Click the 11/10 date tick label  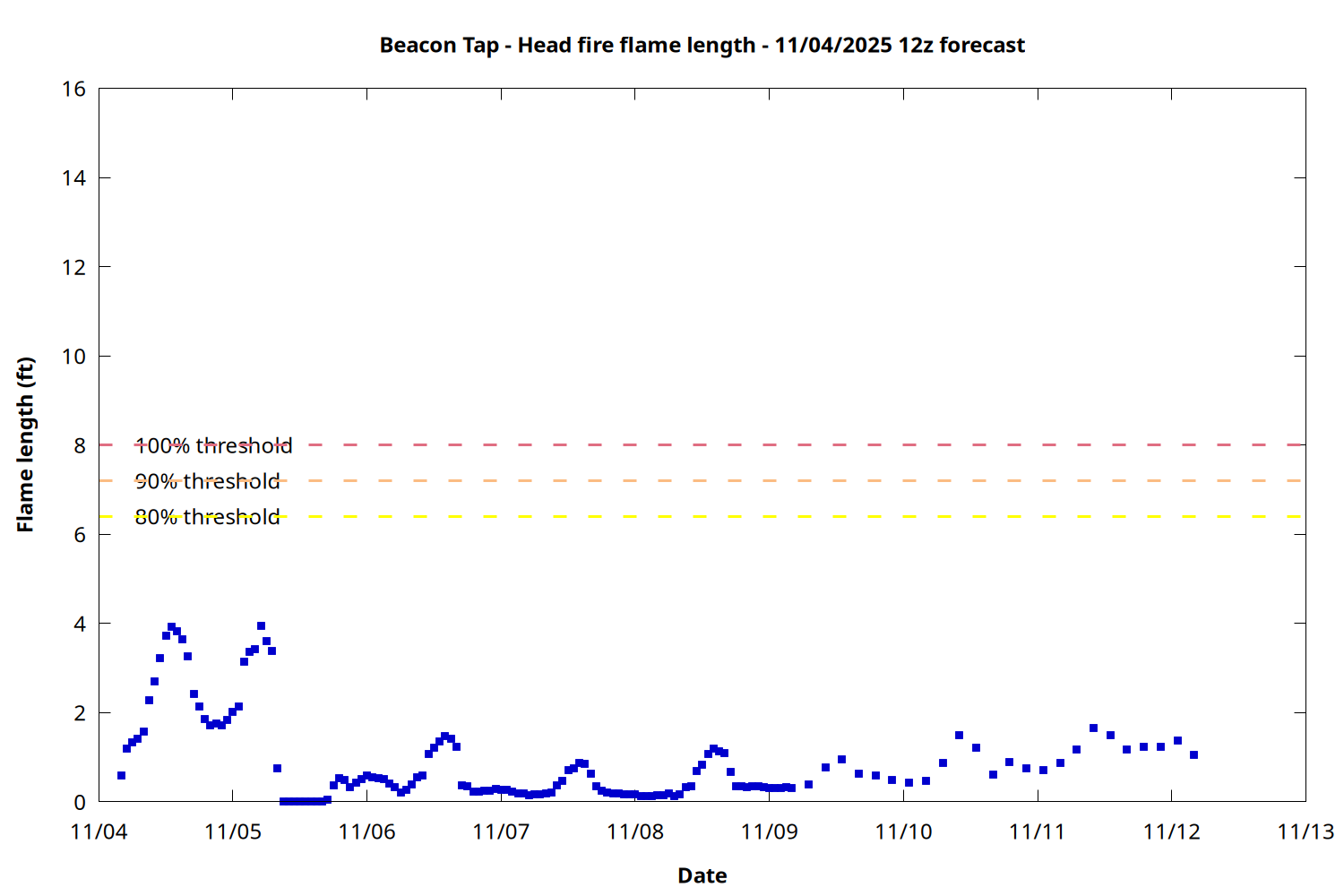pos(903,831)
